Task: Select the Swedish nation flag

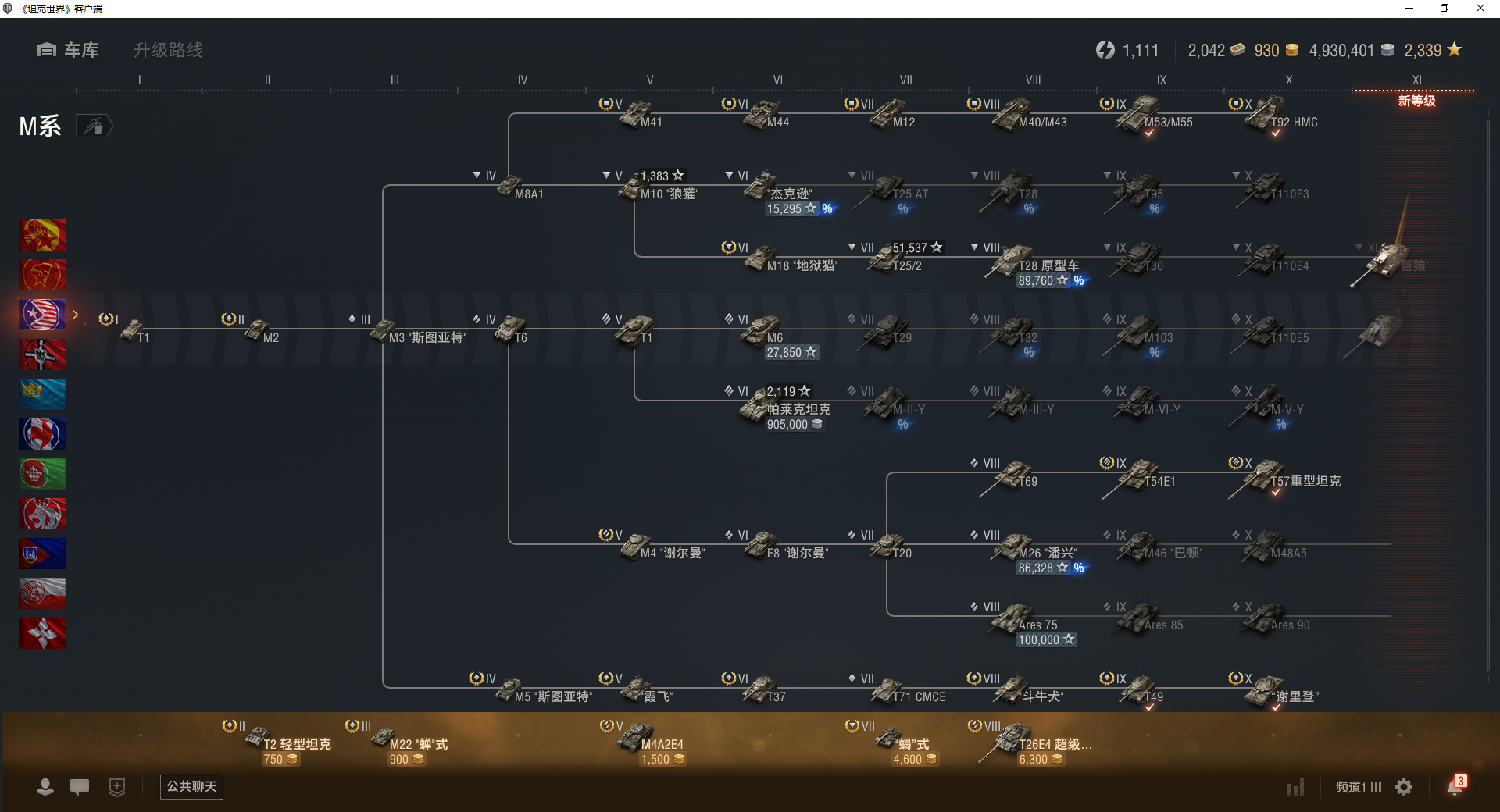Action: tap(42, 394)
